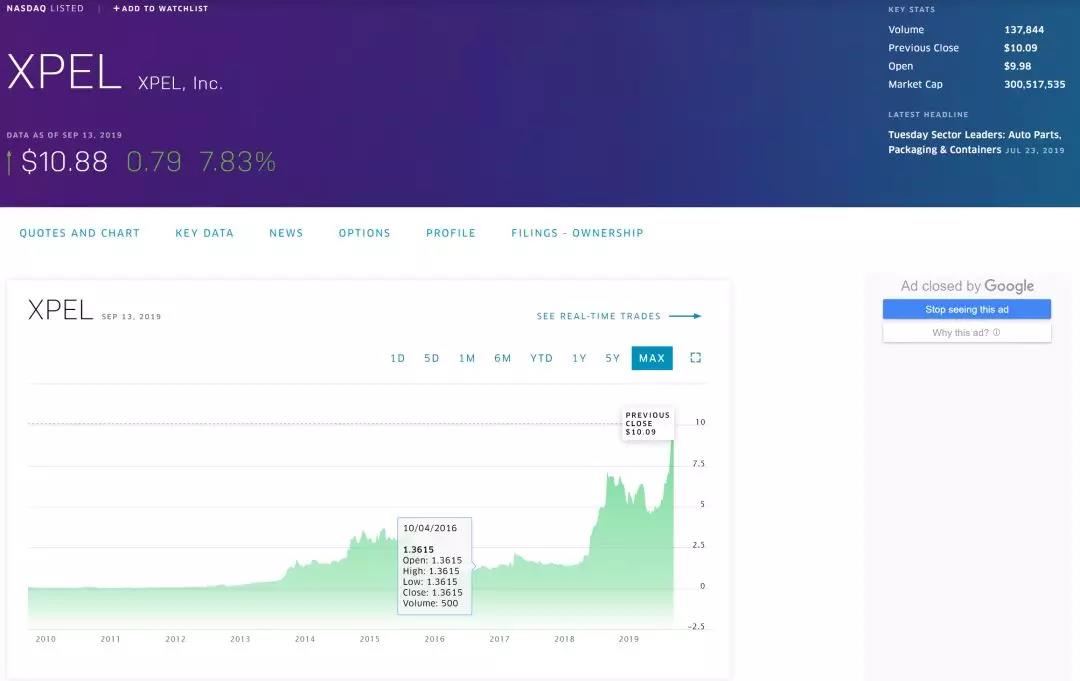Select the 1M chart range
The width and height of the screenshot is (1080, 681).
[467, 358]
